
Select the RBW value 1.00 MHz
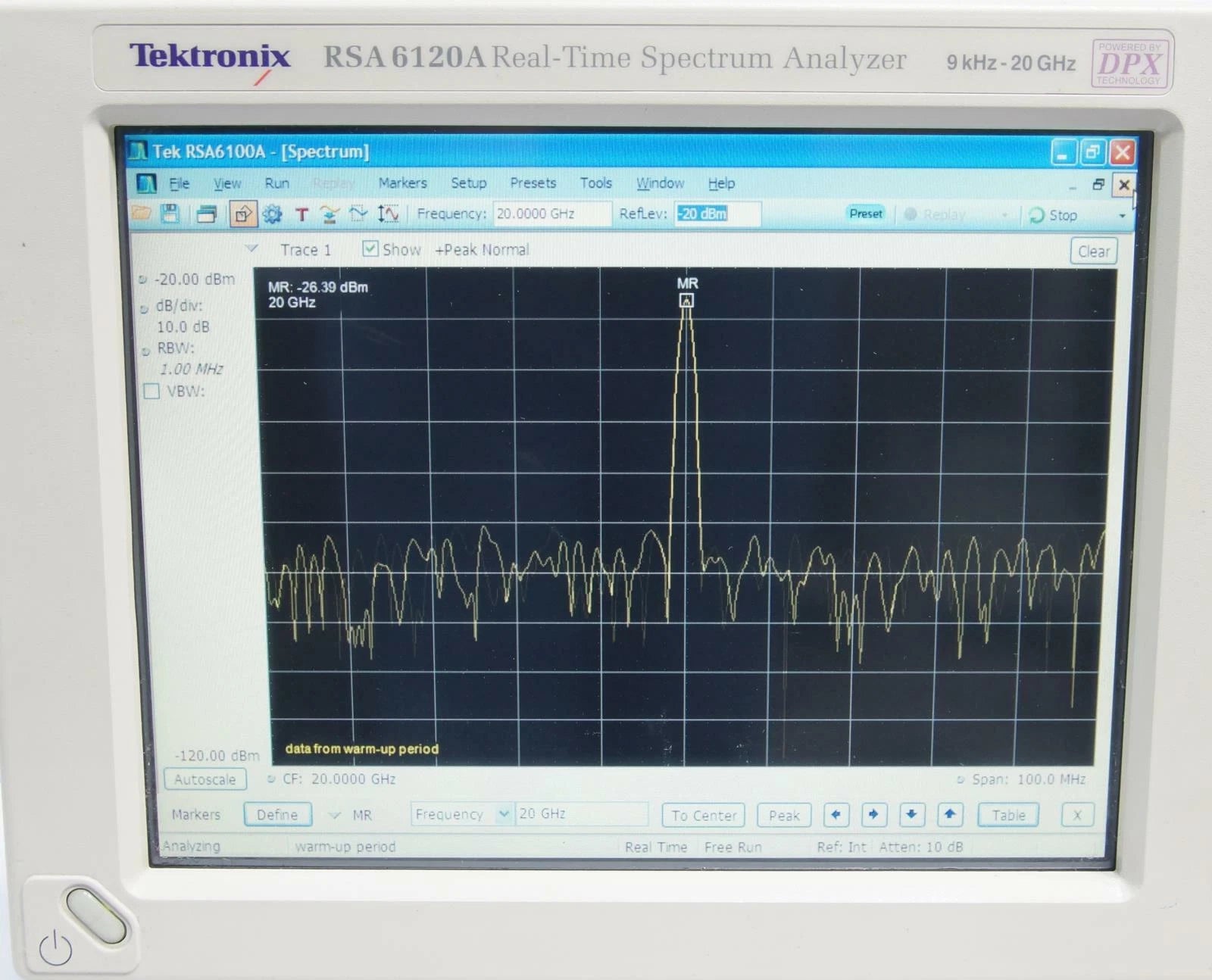(x=191, y=369)
